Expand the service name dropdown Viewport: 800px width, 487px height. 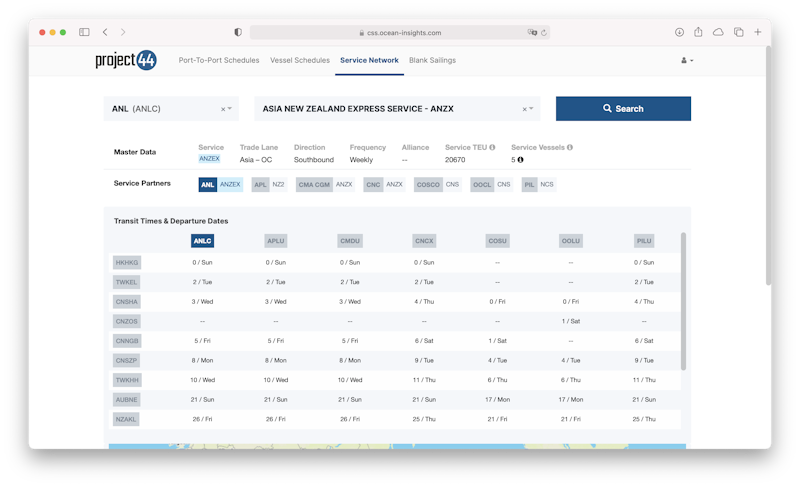532,109
